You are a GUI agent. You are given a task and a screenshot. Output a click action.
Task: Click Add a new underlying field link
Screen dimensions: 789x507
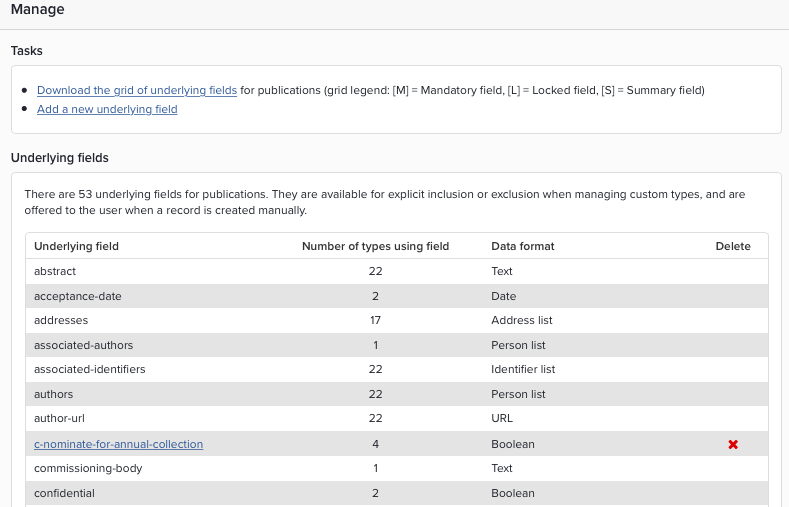[107, 109]
